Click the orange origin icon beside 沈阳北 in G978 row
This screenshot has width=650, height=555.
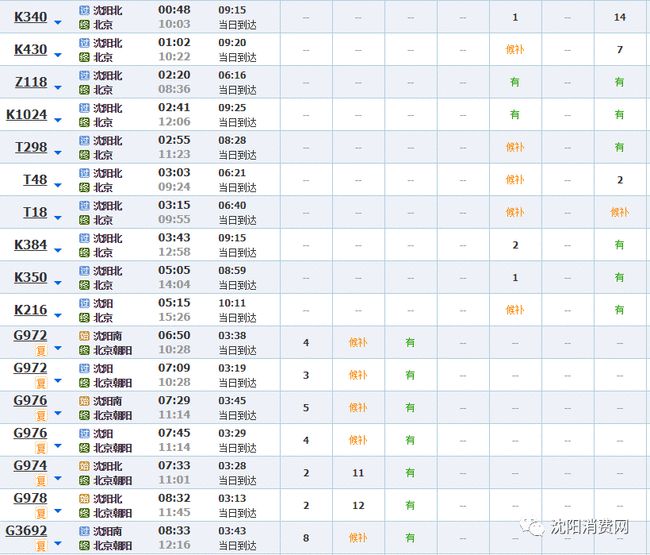tap(85, 499)
